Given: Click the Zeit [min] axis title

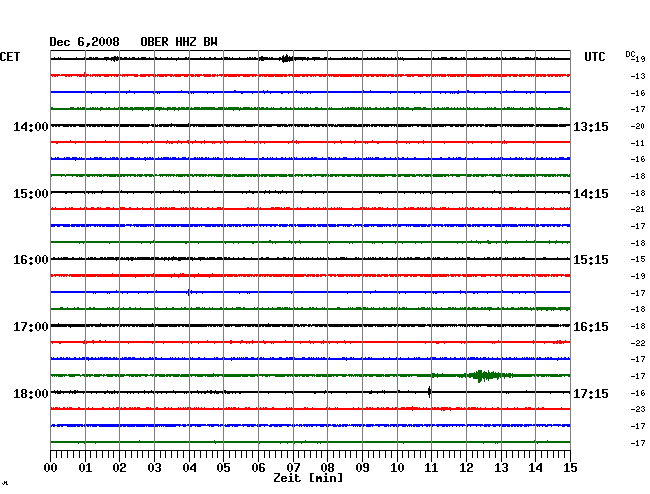Looking at the screenshot, I should (308, 478).
